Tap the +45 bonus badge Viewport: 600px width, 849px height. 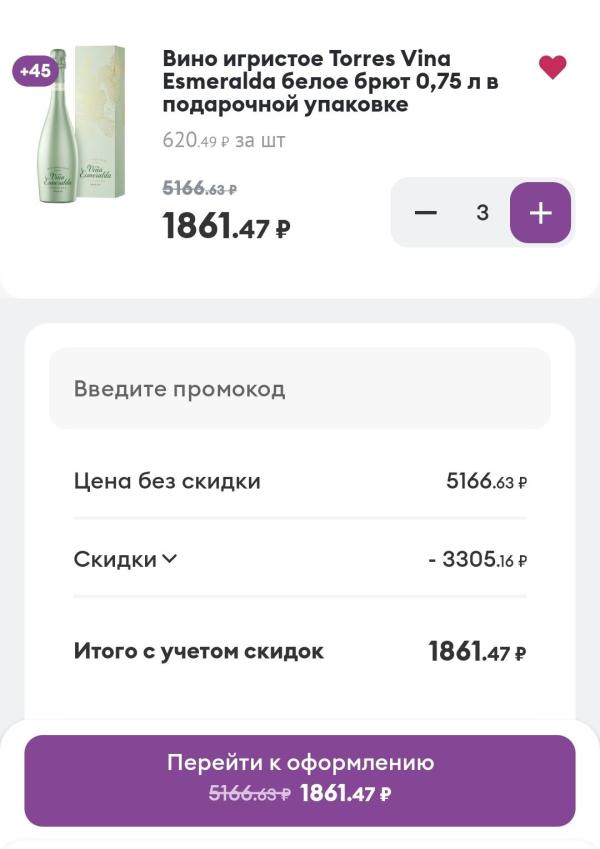35,72
